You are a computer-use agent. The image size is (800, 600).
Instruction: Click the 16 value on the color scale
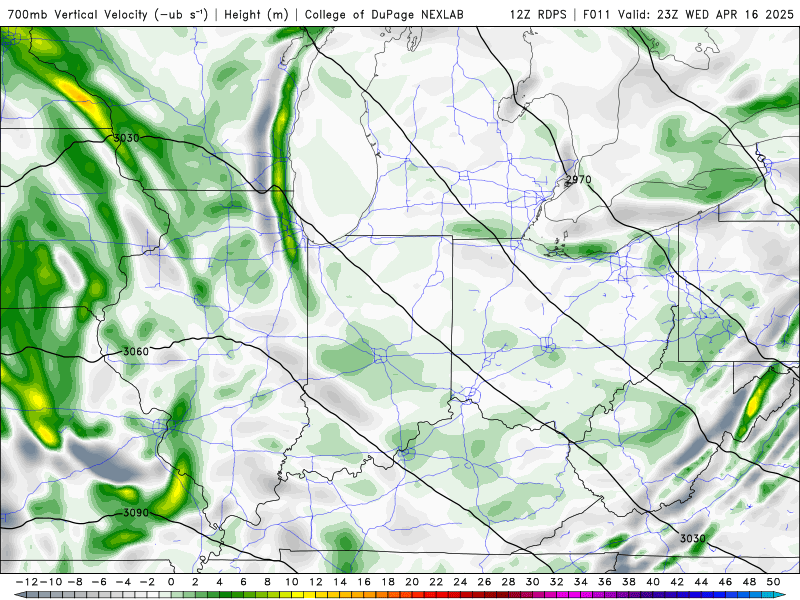click(364, 582)
